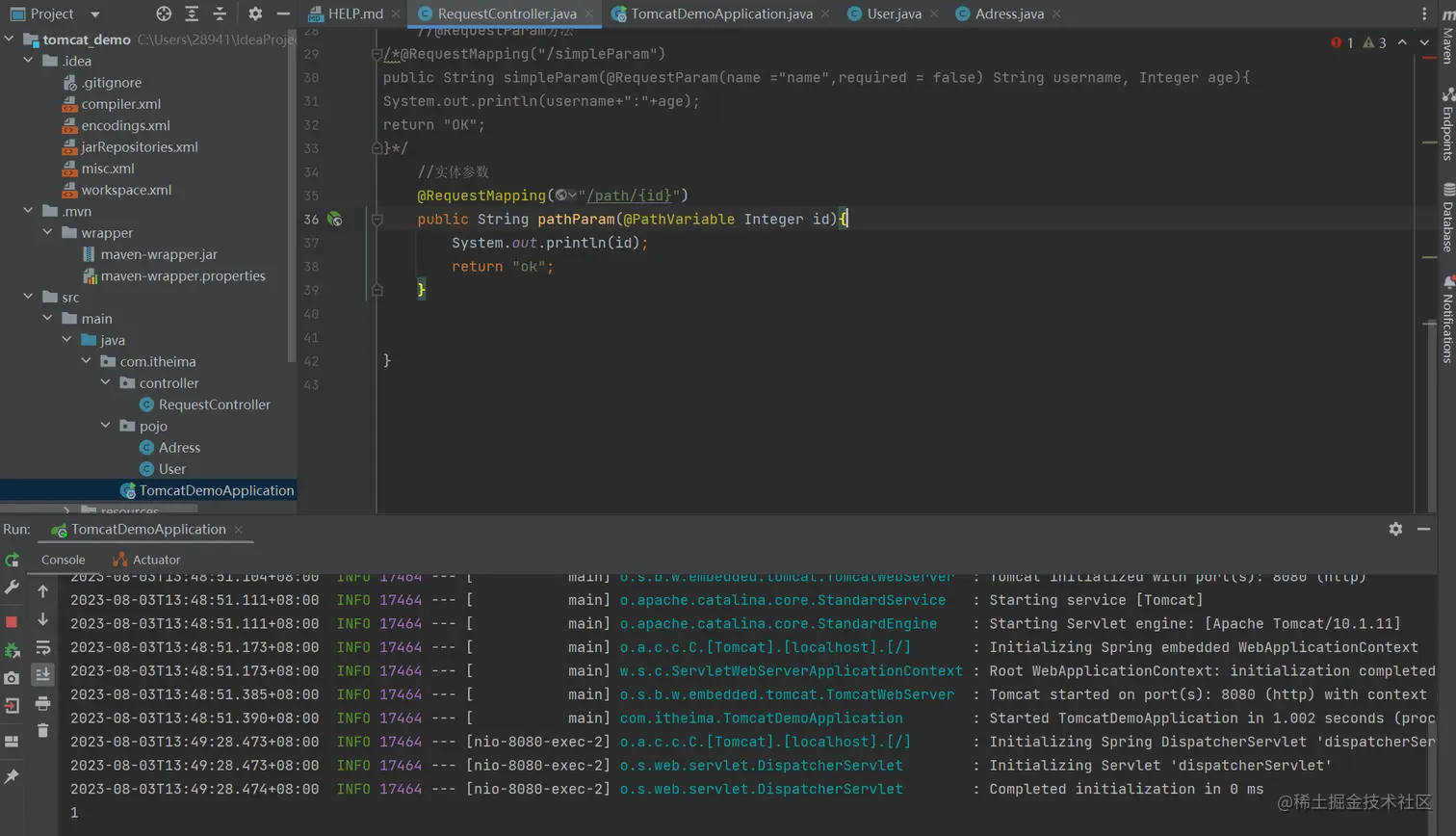
Task: Collapse the pojo folder
Action: pyautogui.click(x=106, y=426)
